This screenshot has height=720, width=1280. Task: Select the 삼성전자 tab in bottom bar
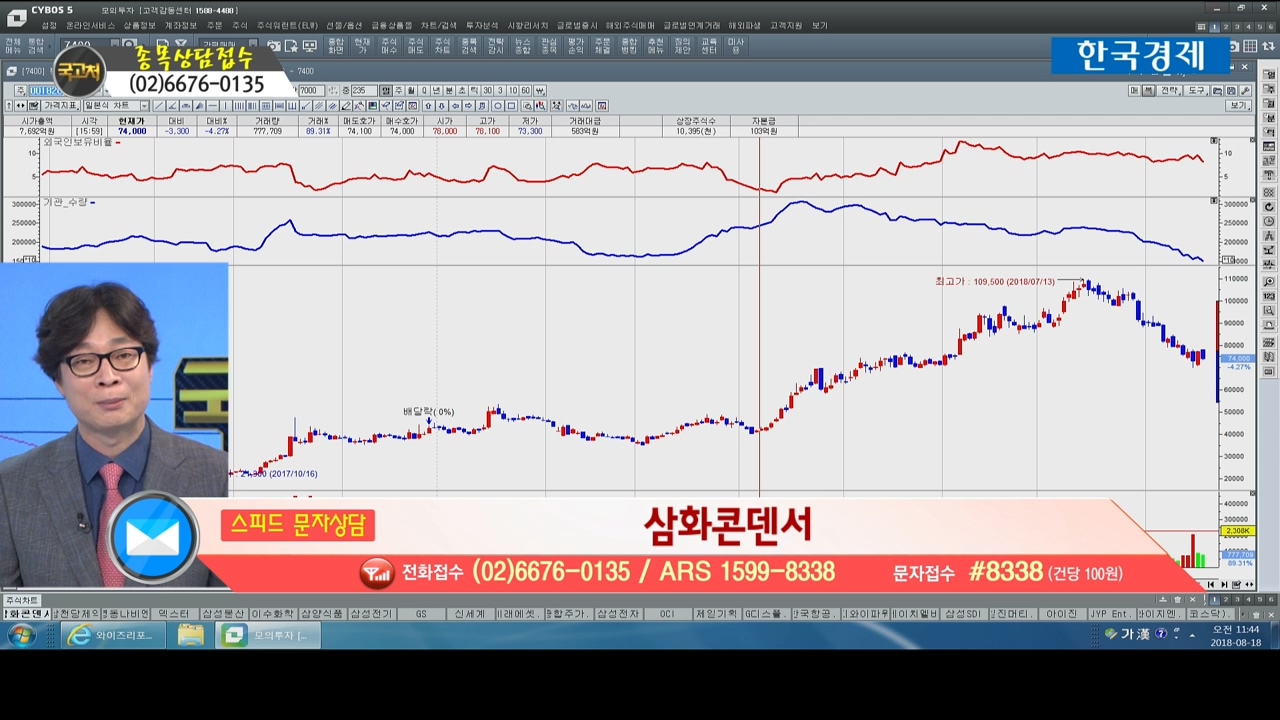point(617,614)
